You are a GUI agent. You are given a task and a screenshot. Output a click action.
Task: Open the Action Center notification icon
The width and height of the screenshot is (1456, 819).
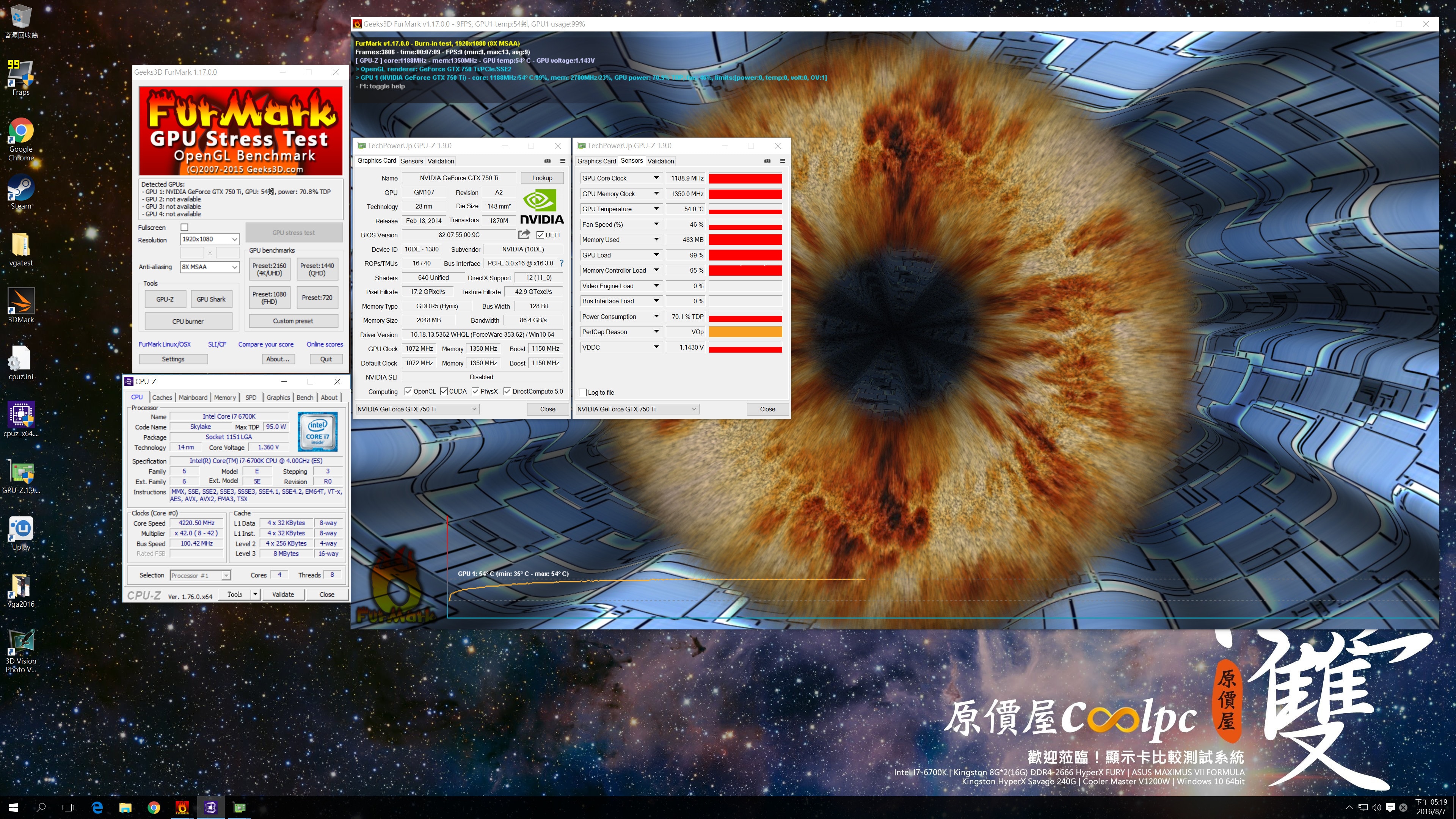pyautogui.click(x=1390, y=808)
